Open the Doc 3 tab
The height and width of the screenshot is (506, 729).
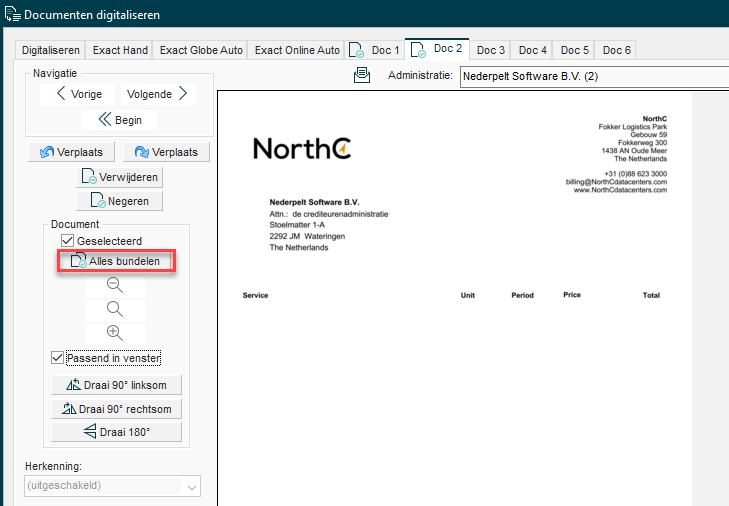[490, 50]
